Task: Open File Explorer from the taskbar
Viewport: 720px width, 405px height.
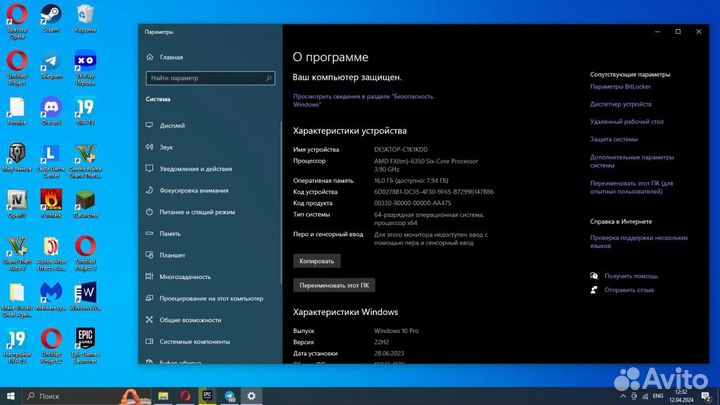Action: pos(163,396)
